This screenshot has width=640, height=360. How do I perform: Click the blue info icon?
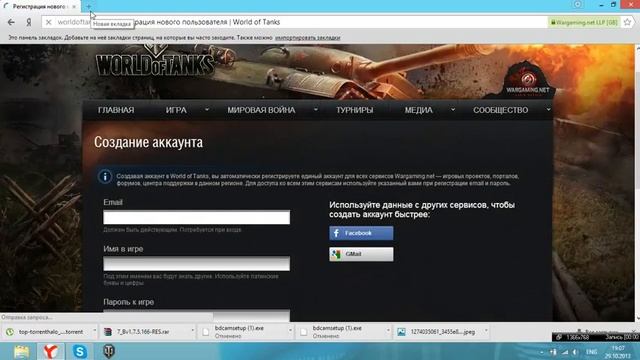tap(105, 177)
